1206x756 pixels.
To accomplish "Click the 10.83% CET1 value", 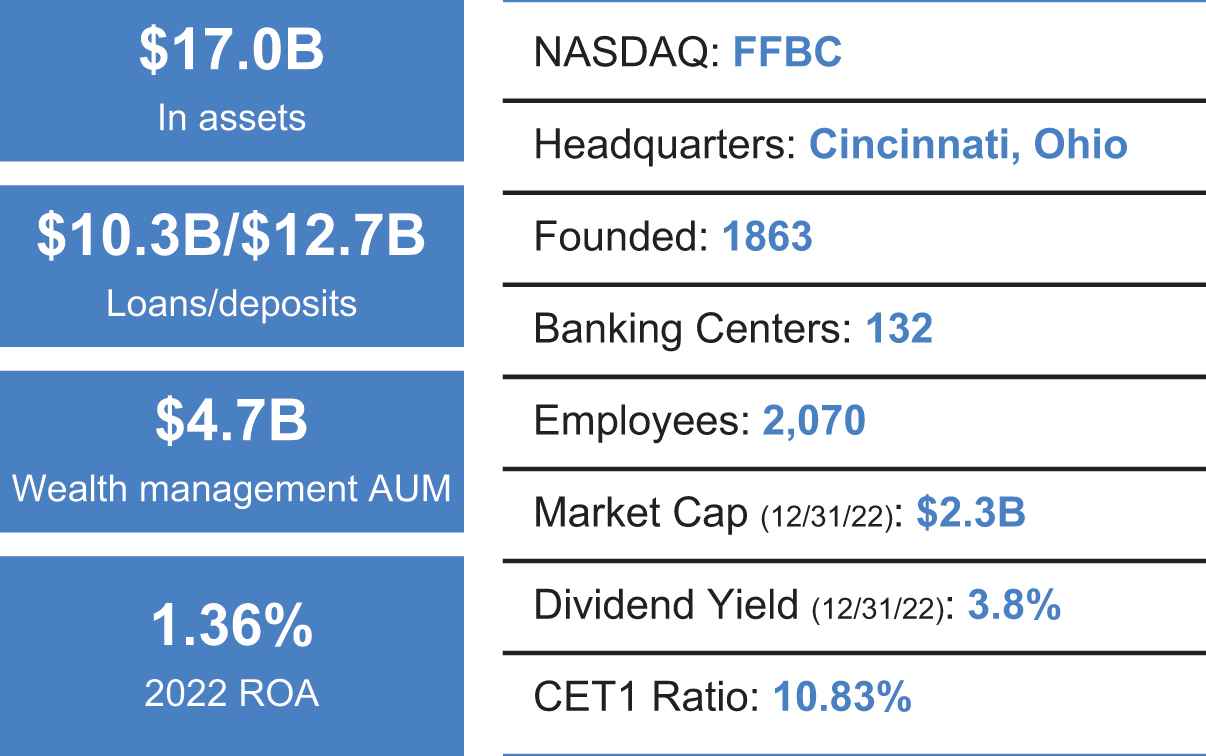I will click(842, 697).
